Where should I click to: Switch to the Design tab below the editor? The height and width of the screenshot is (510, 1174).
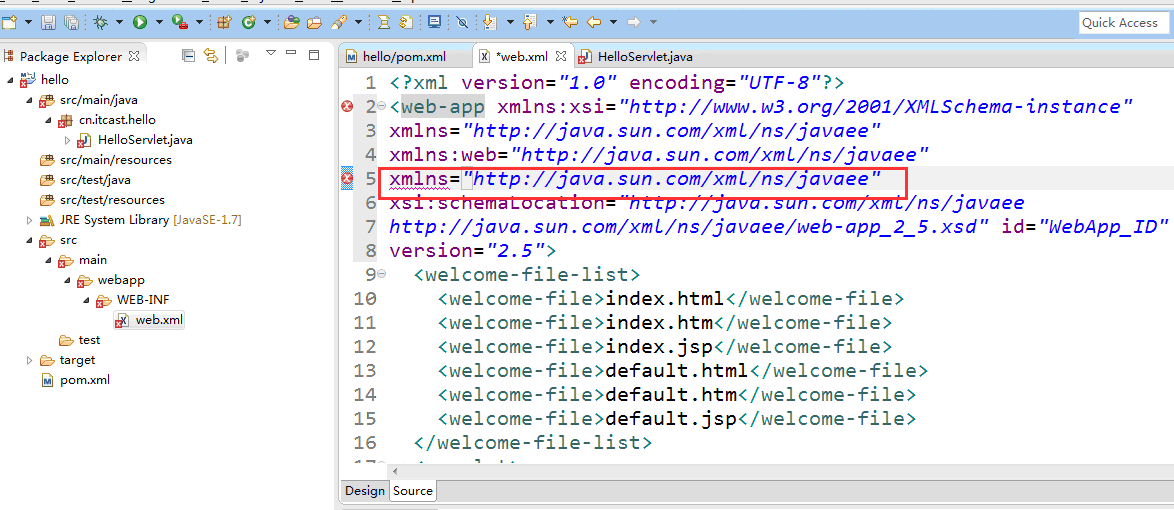coord(364,491)
